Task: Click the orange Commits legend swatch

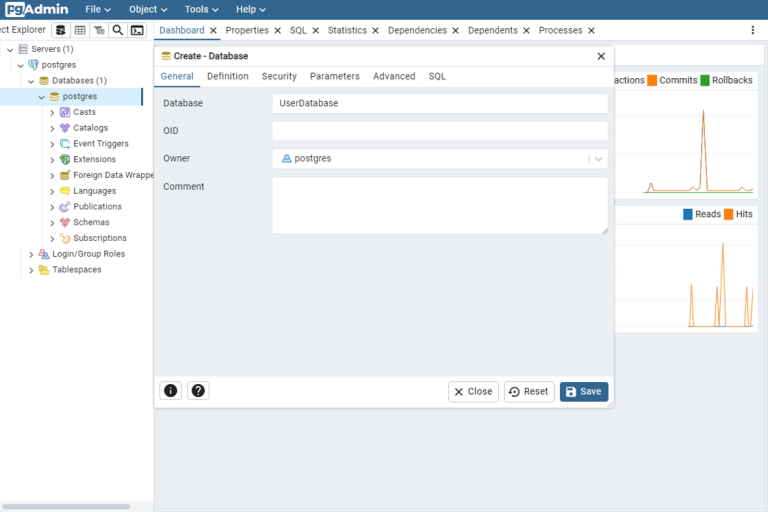Action: coord(652,80)
